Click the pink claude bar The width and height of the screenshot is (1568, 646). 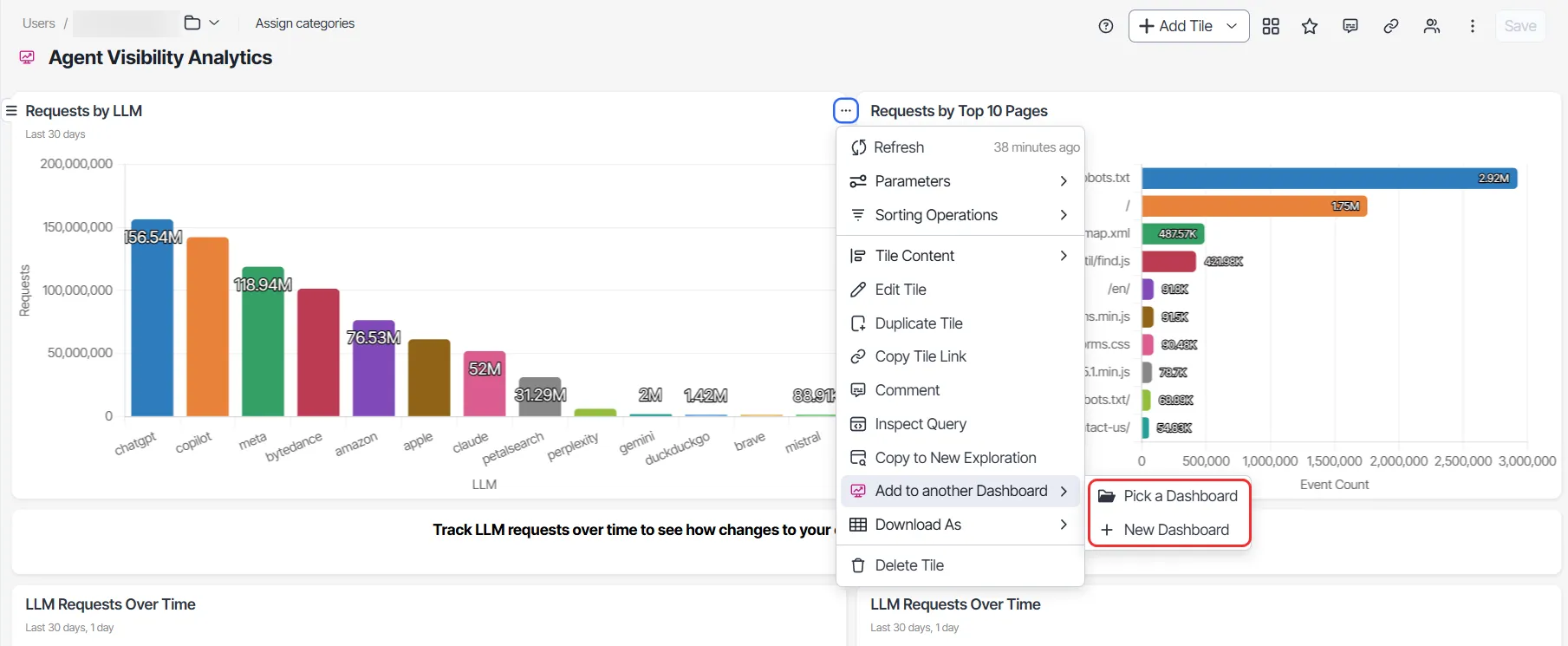point(485,383)
